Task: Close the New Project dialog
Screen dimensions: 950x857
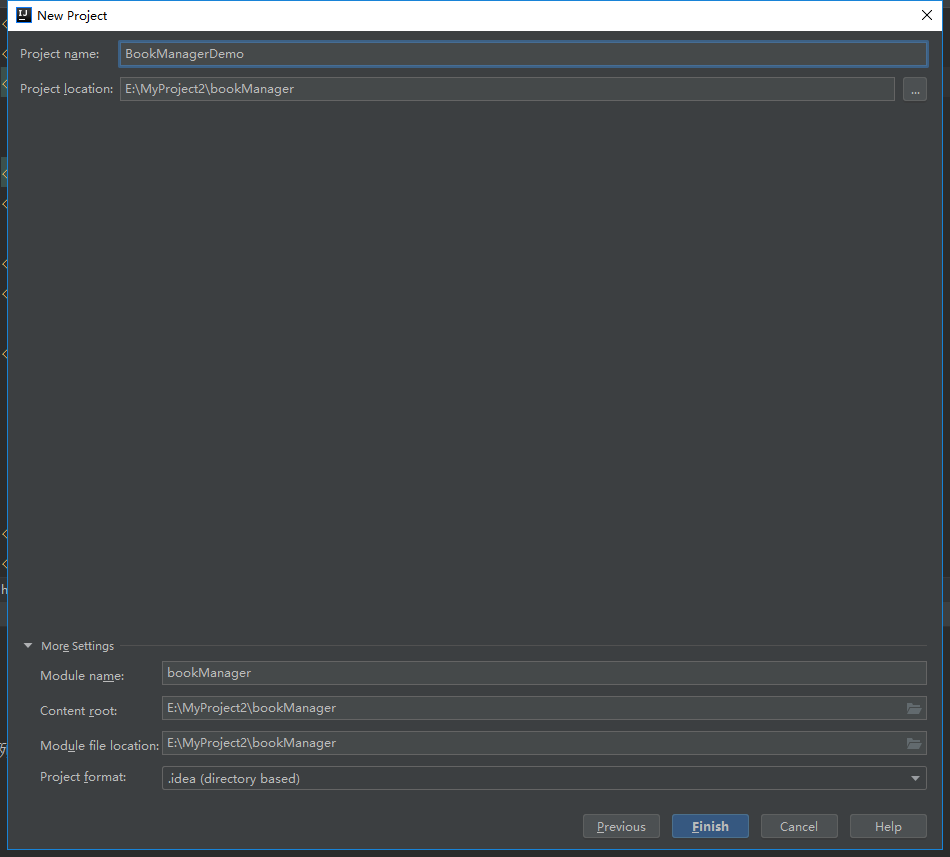Action: (x=926, y=15)
